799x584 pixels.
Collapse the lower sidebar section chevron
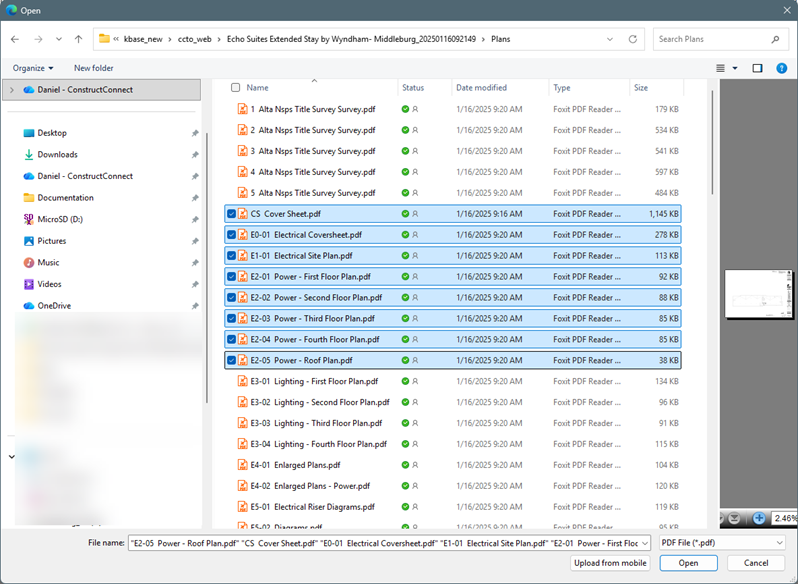coord(12,457)
